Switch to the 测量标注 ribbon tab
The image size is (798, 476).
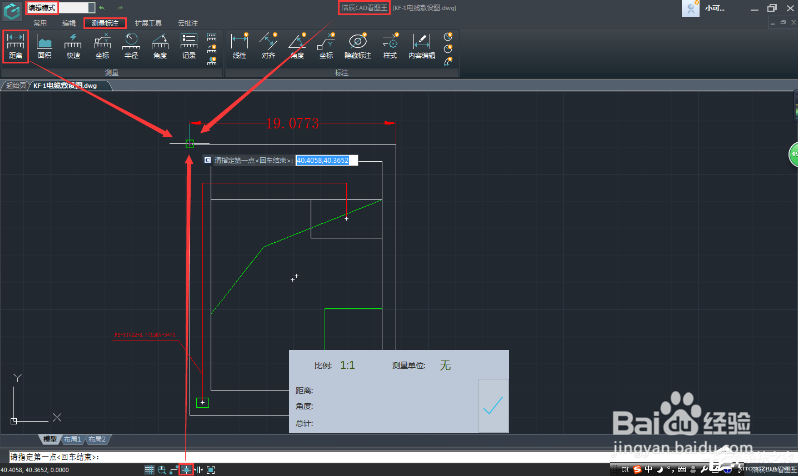[x=105, y=23]
